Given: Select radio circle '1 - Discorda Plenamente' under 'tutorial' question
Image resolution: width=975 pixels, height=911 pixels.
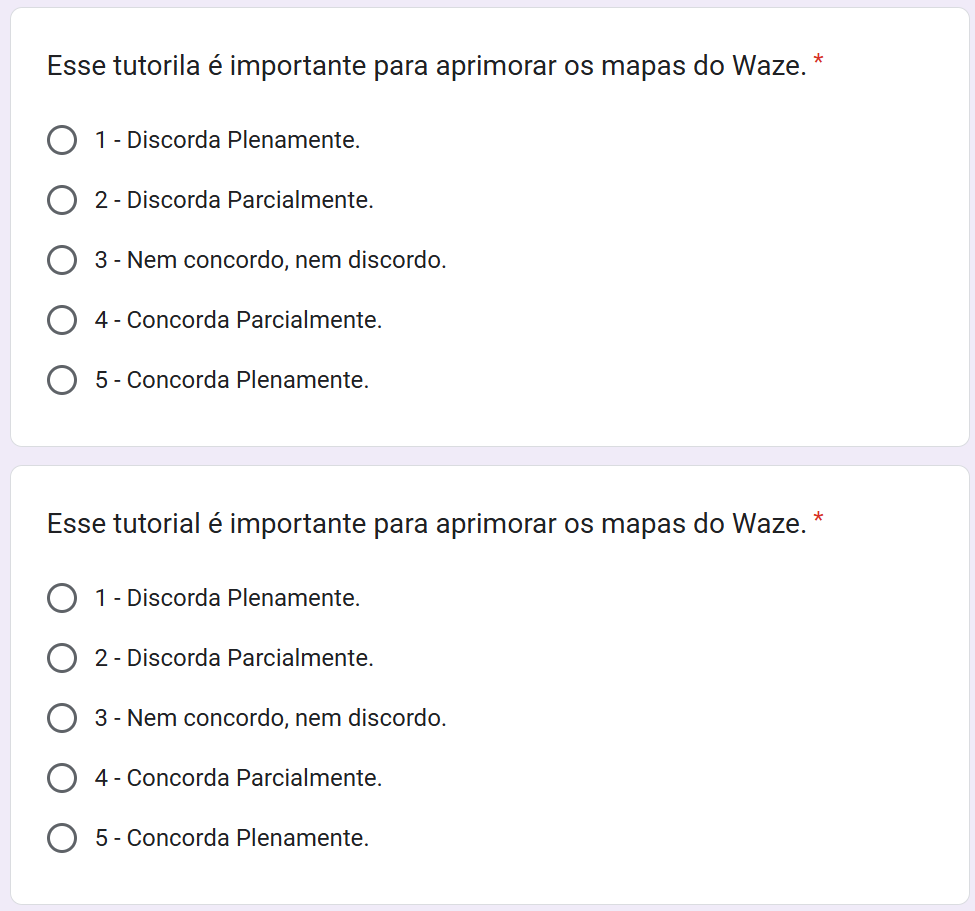Looking at the screenshot, I should coord(62,598).
